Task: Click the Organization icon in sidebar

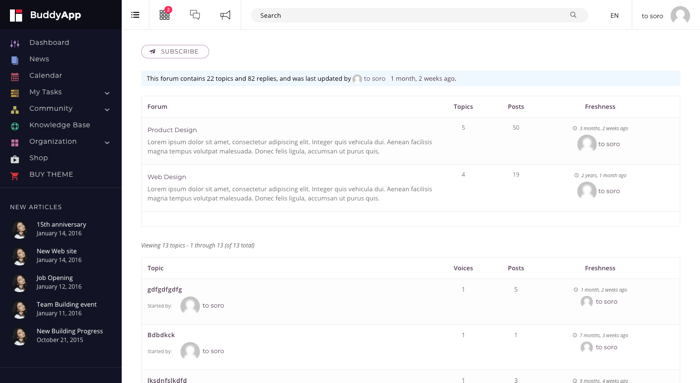Action: click(x=15, y=142)
